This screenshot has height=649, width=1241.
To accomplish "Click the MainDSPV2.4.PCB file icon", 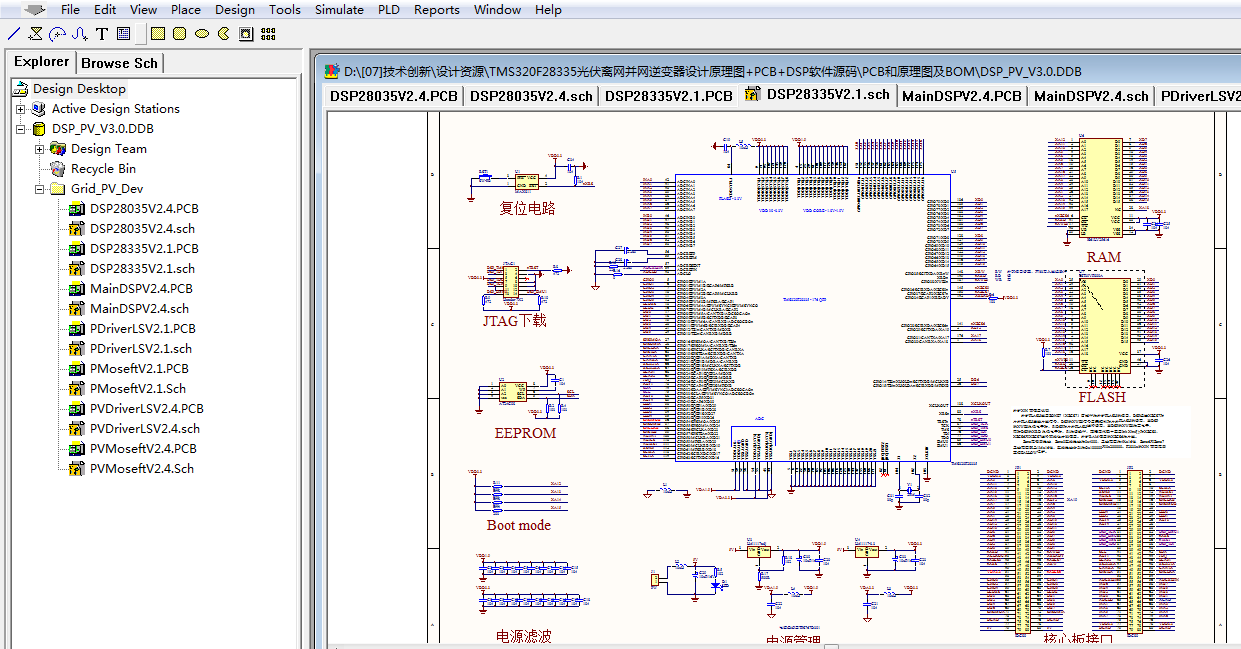I will tap(77, 288).
